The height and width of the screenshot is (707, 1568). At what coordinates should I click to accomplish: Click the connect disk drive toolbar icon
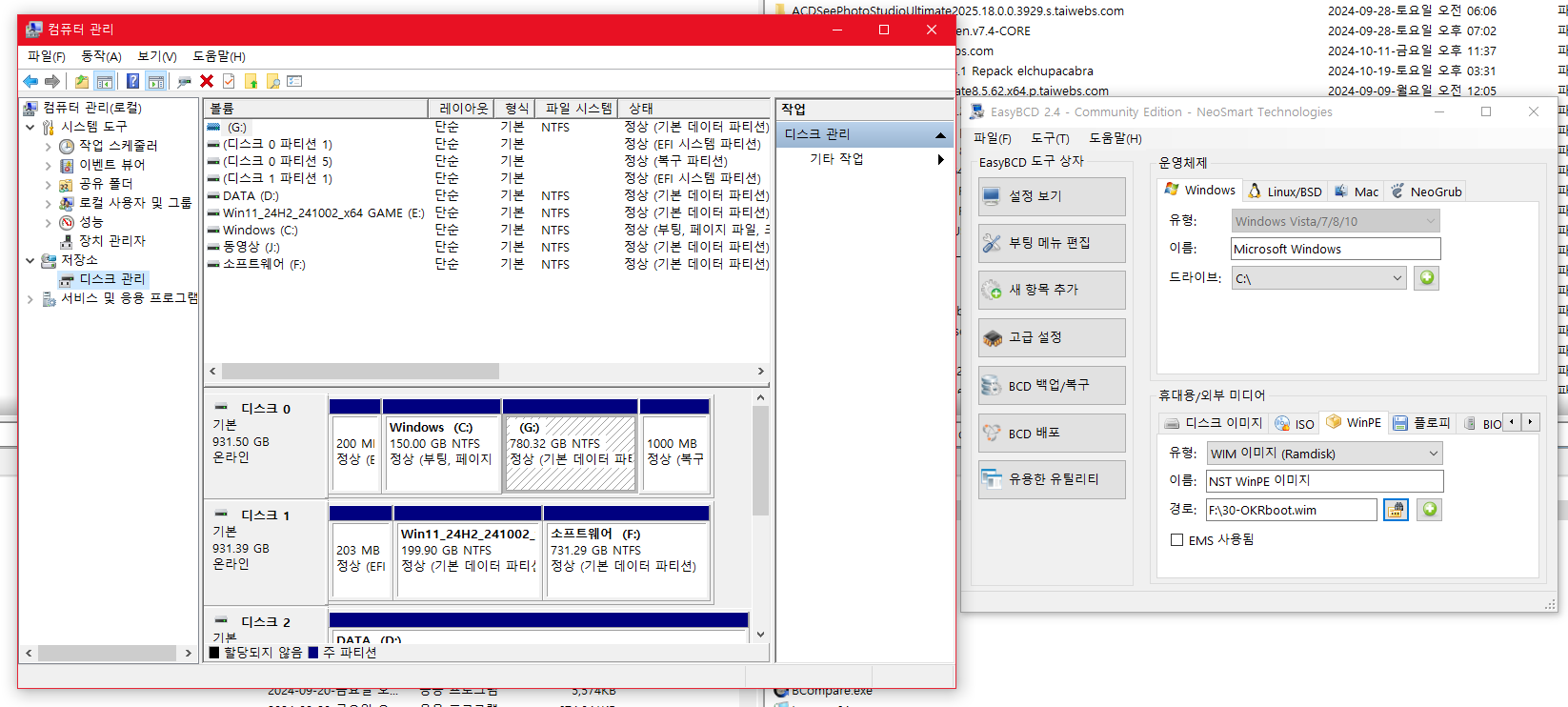click(x=184, y=82)
